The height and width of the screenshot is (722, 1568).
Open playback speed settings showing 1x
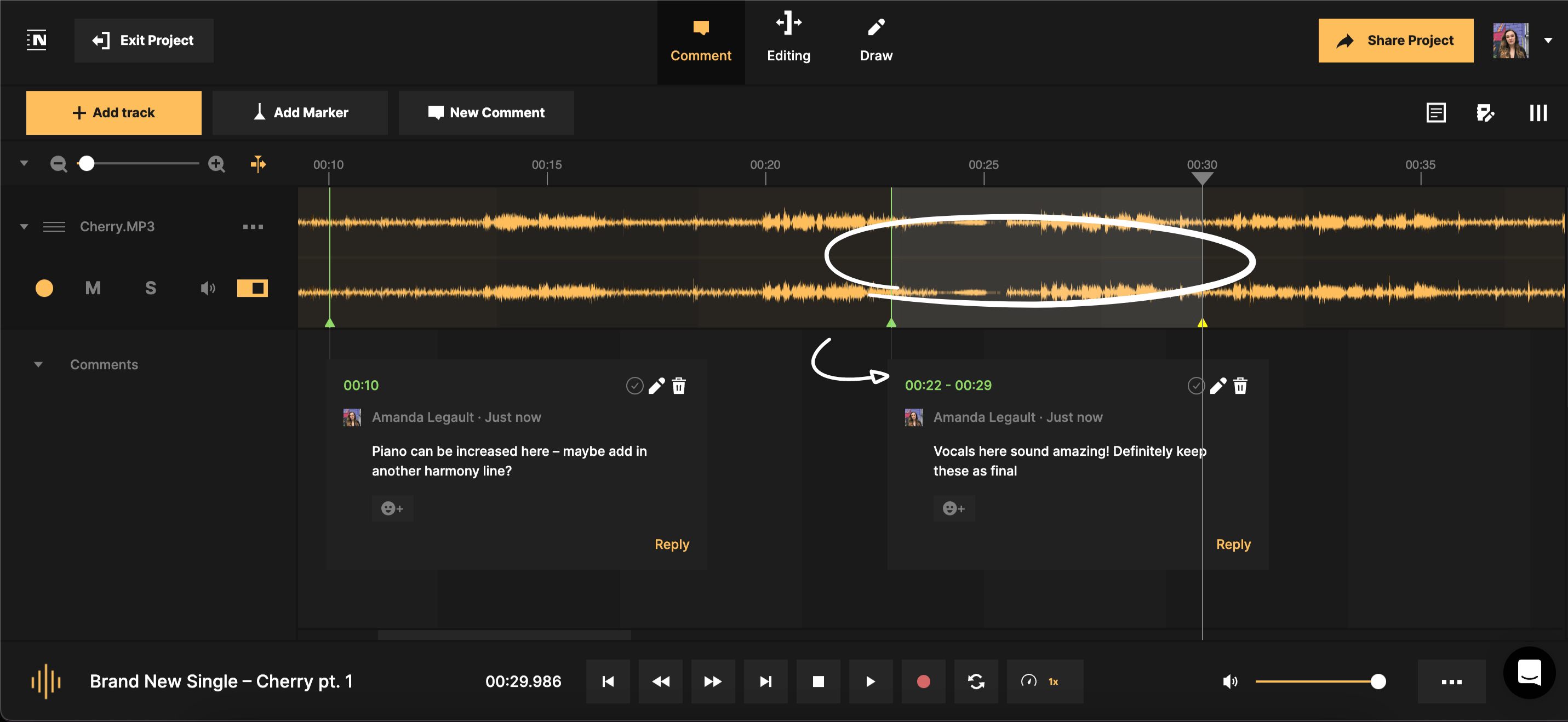(x=1045, y=681)
